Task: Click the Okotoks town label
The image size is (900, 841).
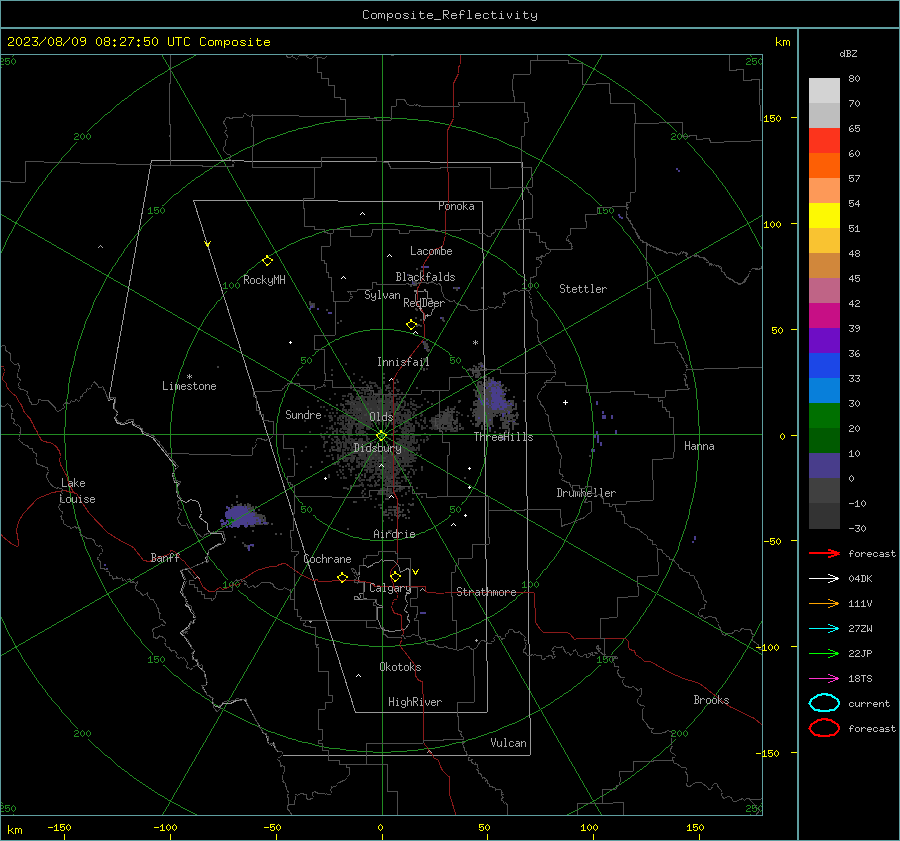Action: [400, 667]
